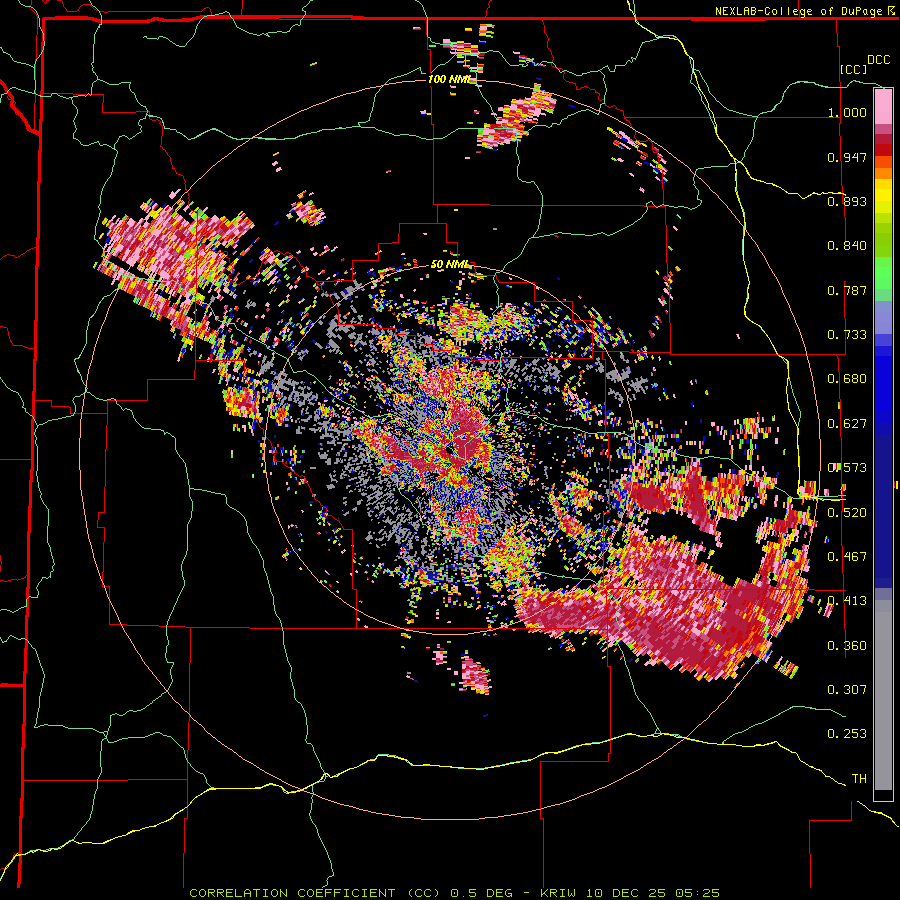This screenshot has width=900, height=900.
Task: Click the [CC] product label
Action: tap(854, 69)
